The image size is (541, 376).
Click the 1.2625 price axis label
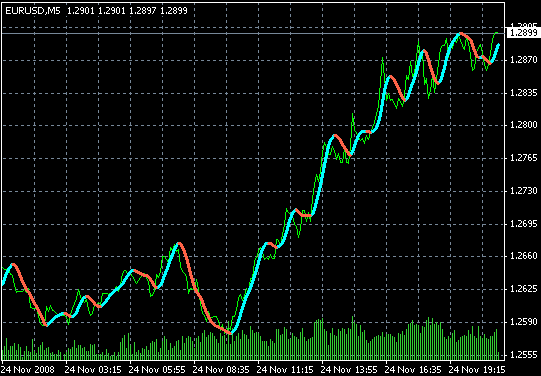point(524,289)
